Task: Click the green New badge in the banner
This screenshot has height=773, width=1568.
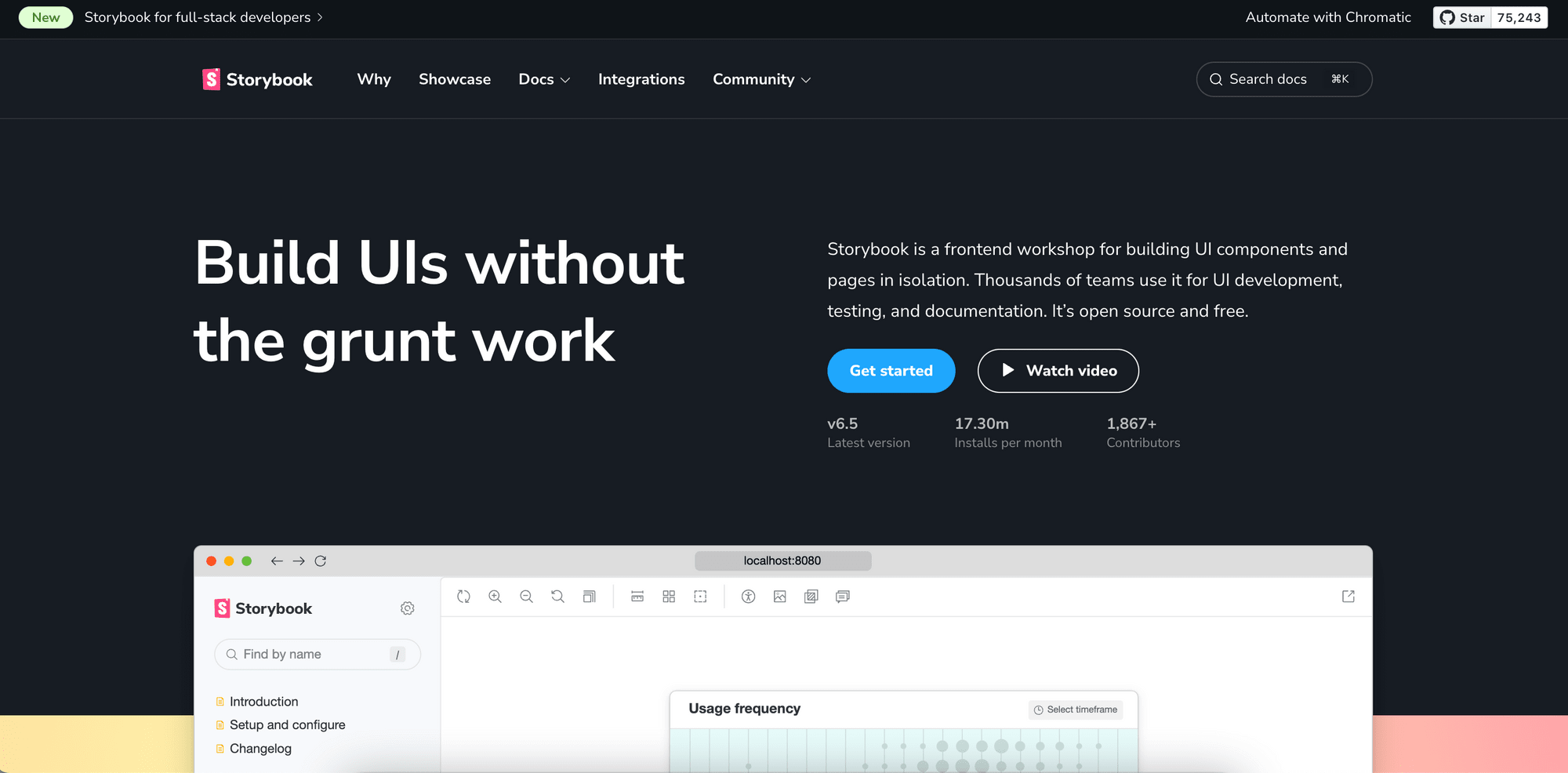Action: pos(45,17)
